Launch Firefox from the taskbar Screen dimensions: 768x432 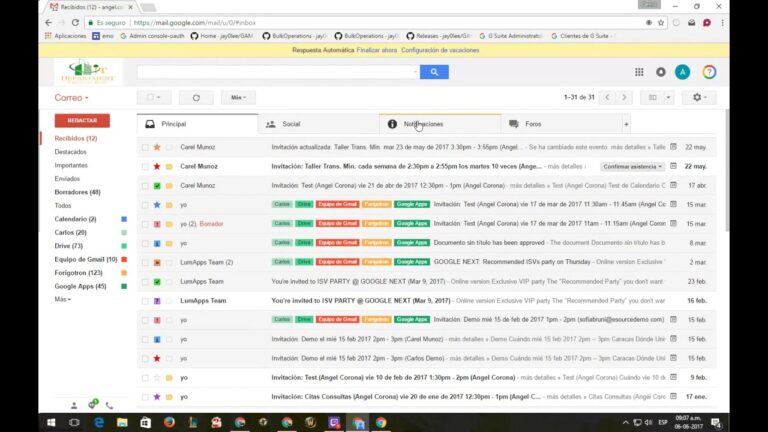click(169, 422)
